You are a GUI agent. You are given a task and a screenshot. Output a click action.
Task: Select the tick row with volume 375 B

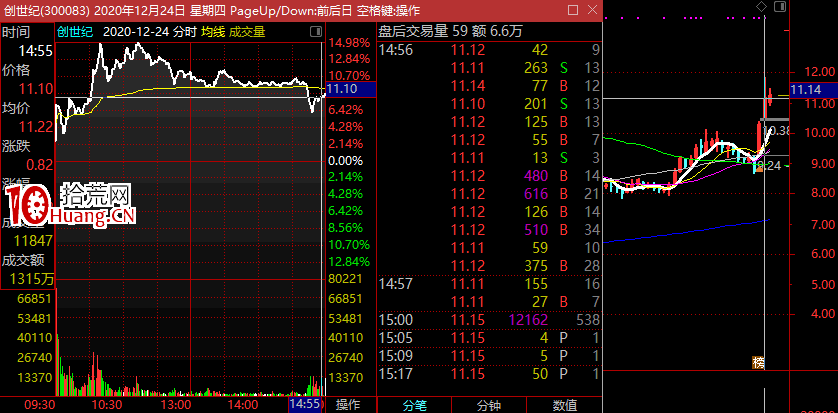(489, 266)
